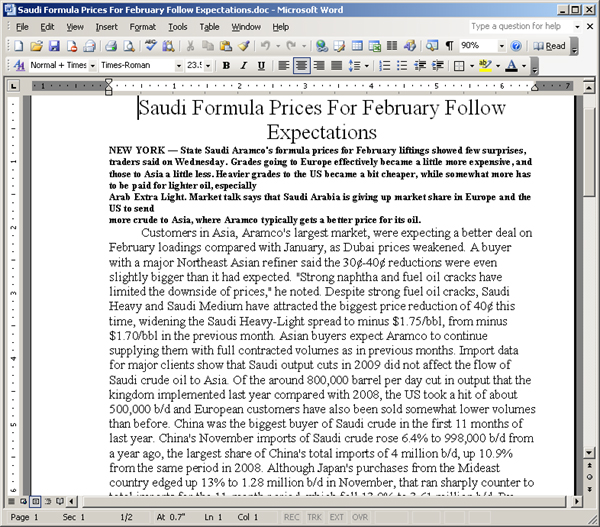The height and width of the screenshot is (527, 600).
Task: Open the Style dropdown Normal + Times
Action: [x=92, y=66]
